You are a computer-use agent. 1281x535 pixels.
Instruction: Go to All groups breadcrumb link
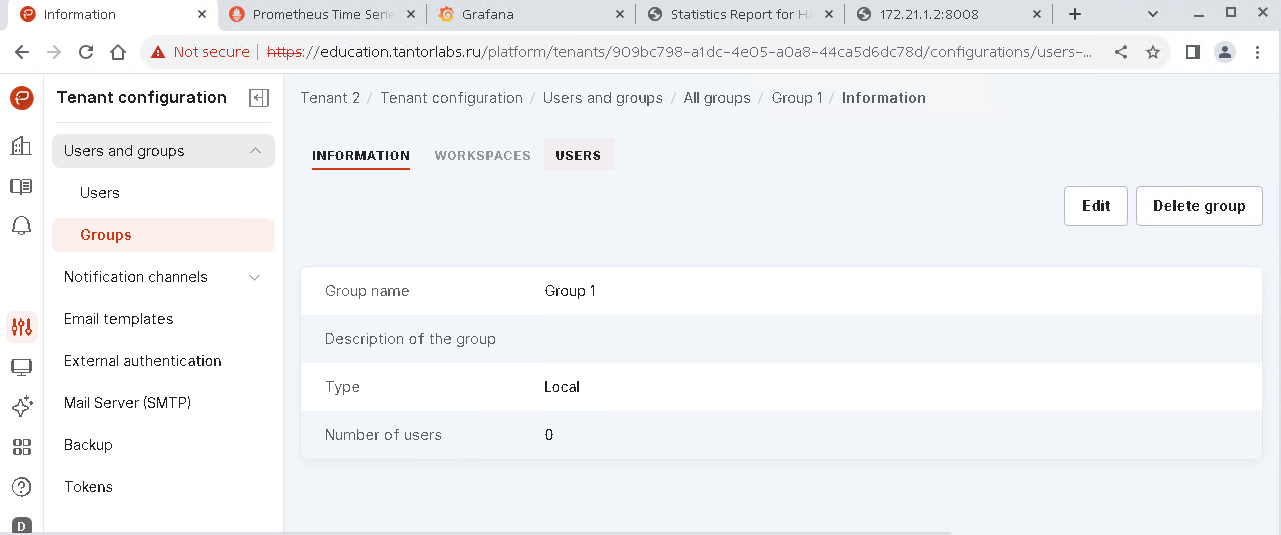click(x=716, y=98)
